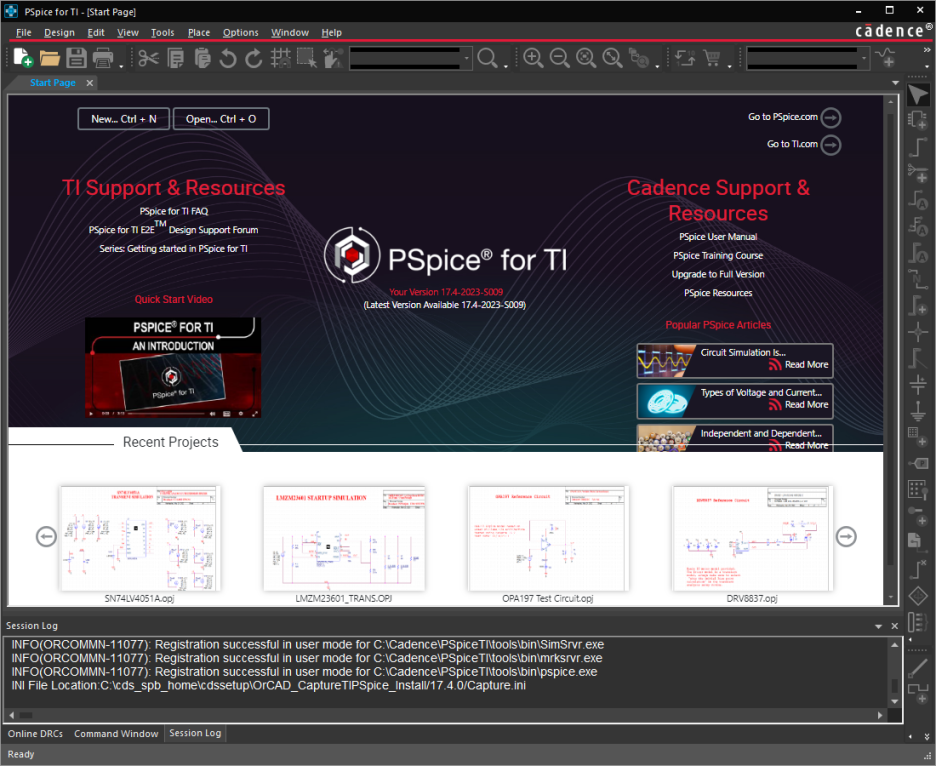Click the New document toolbar icon
Screen dimensions: 936x766
click(23, 58)
